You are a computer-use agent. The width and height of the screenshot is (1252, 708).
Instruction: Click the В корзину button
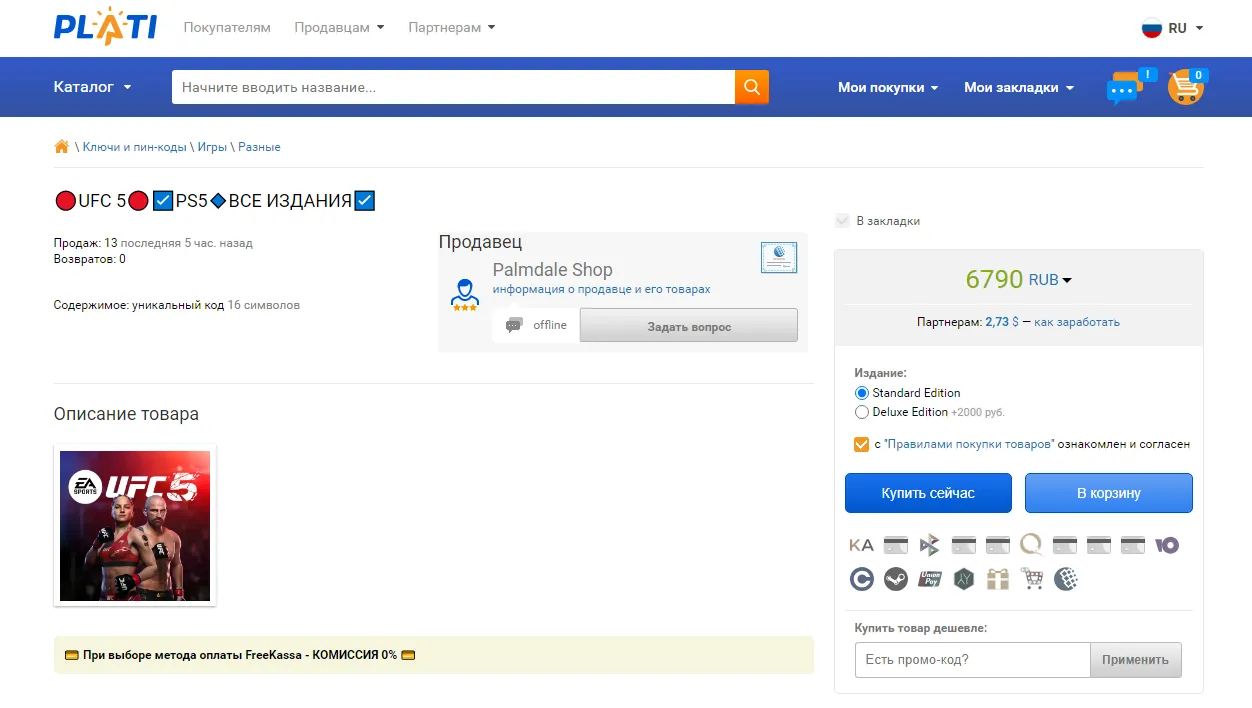click(x=1109, y=493)
